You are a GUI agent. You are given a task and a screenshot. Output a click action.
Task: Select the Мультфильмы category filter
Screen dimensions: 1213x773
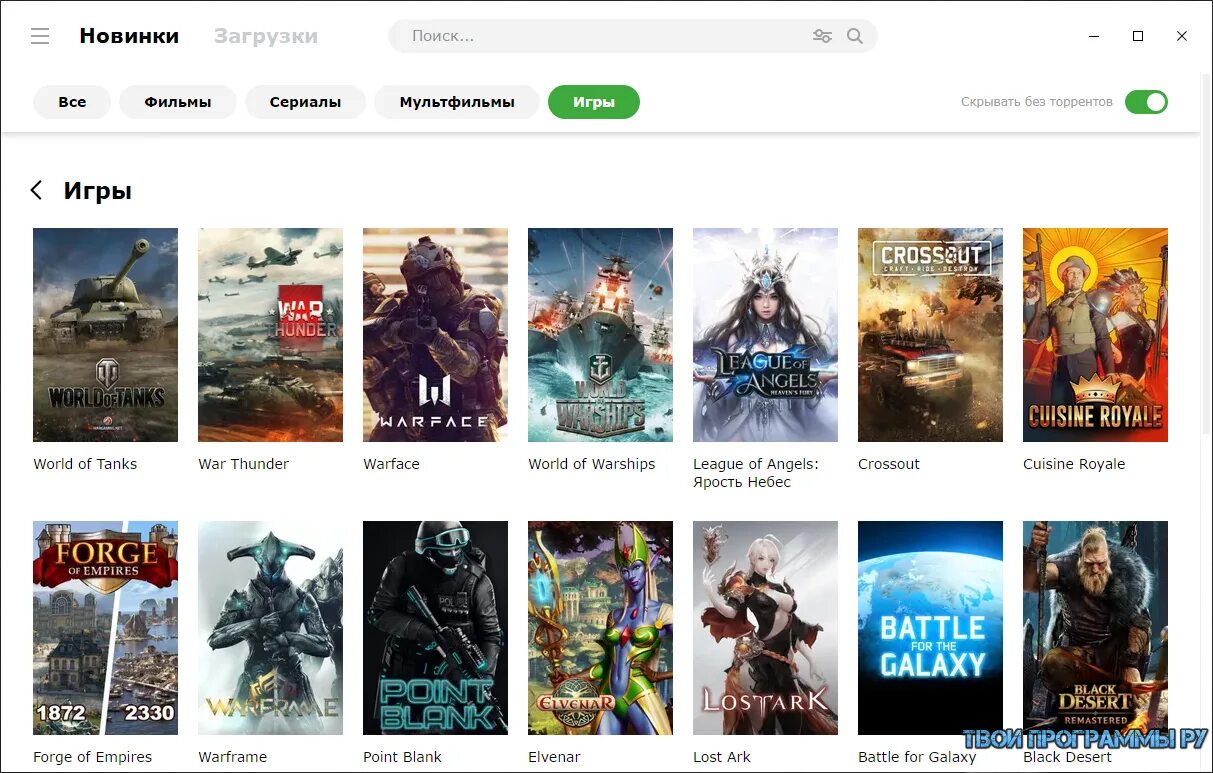click(457, 102)
